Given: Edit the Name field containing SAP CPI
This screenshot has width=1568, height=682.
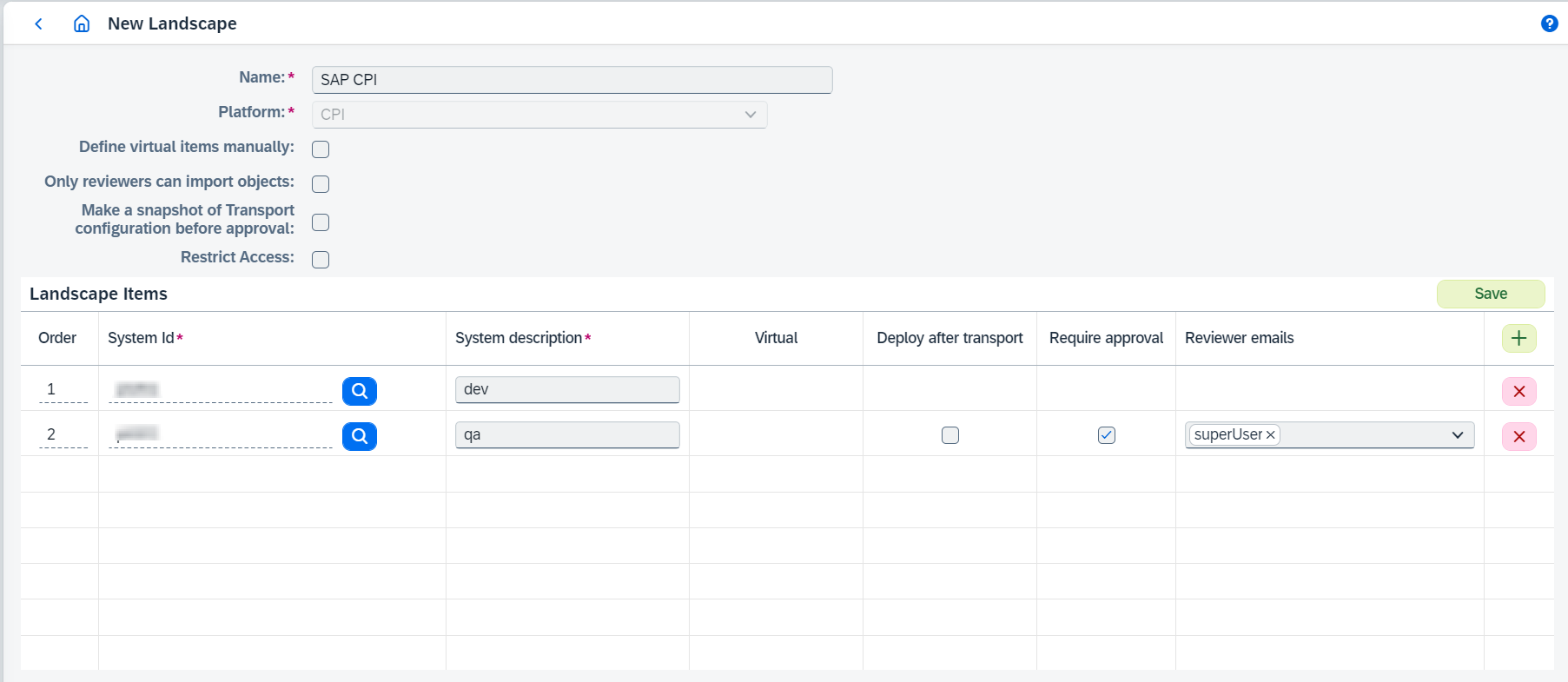Looking at the screenshot, I should click(x=572, y=80).
